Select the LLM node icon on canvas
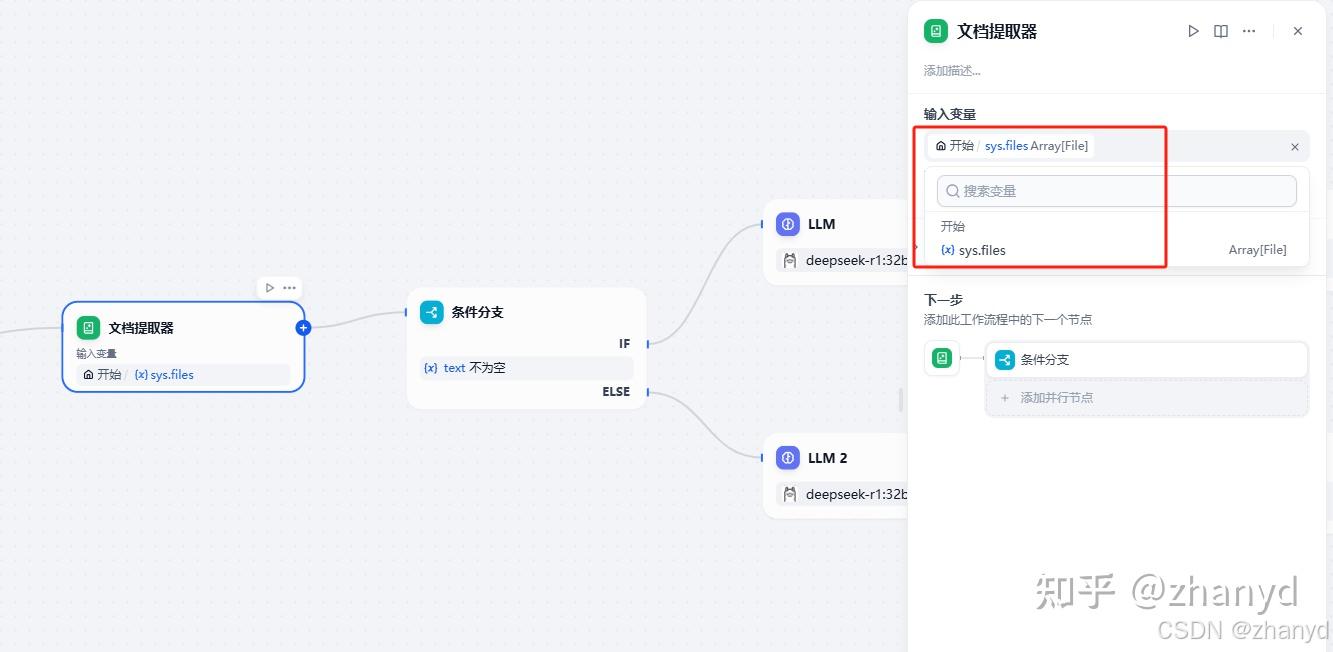Viewport: 1333px width, 652px height. coord(788,224)
